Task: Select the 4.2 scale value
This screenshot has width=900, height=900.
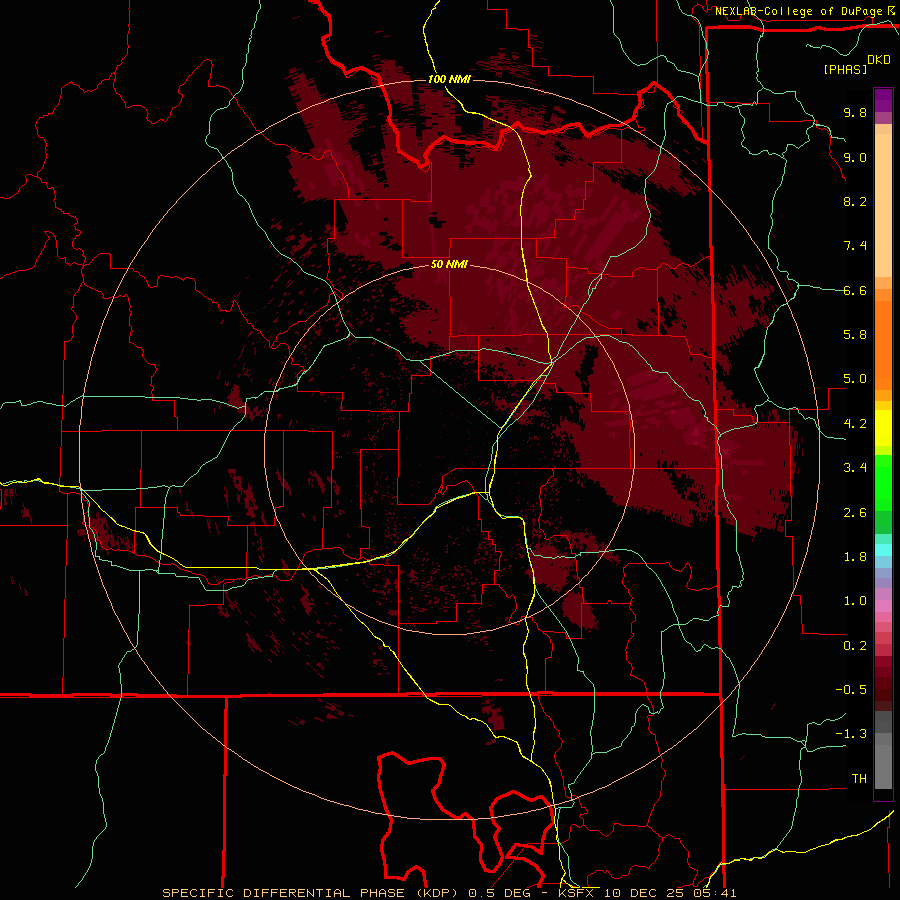Action: (x=855, y=424)
